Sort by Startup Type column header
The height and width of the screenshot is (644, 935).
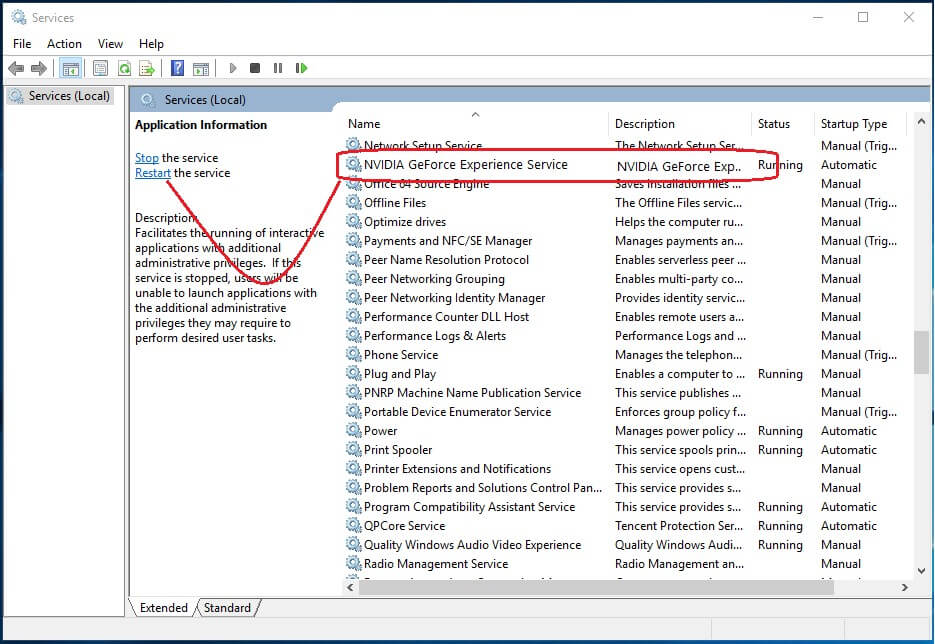point(853,124)
